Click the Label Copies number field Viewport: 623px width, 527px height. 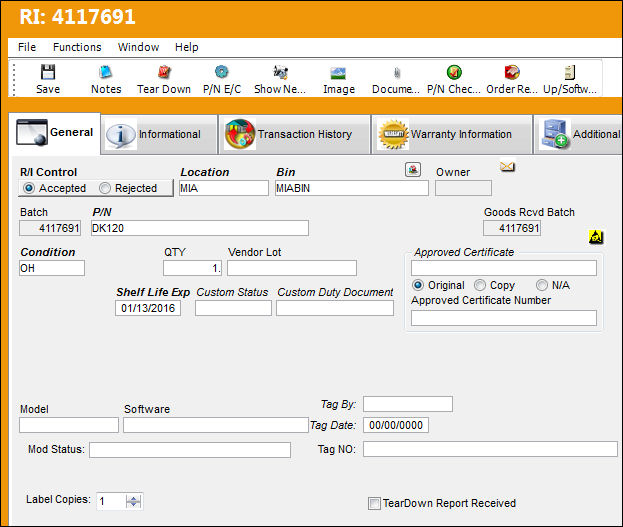click(111, 502)
